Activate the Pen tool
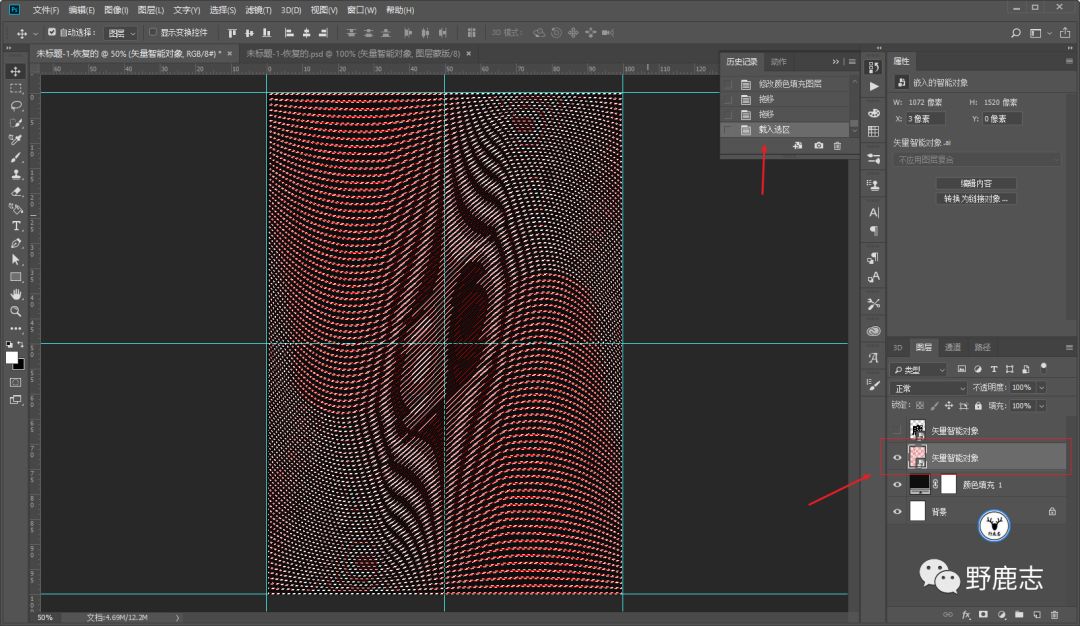Viewport: 1080px width, 626px height. (x=16, y=243)
